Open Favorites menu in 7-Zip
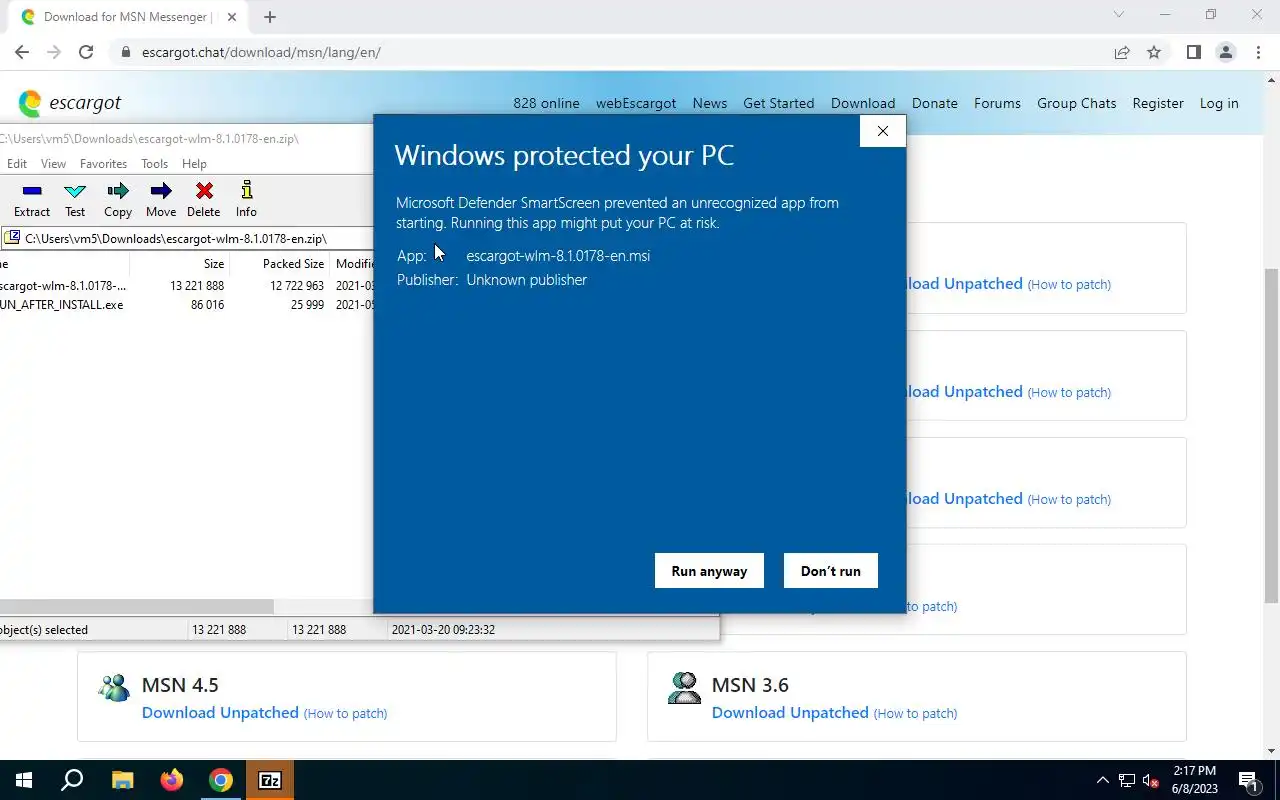 tap(103, 164)
